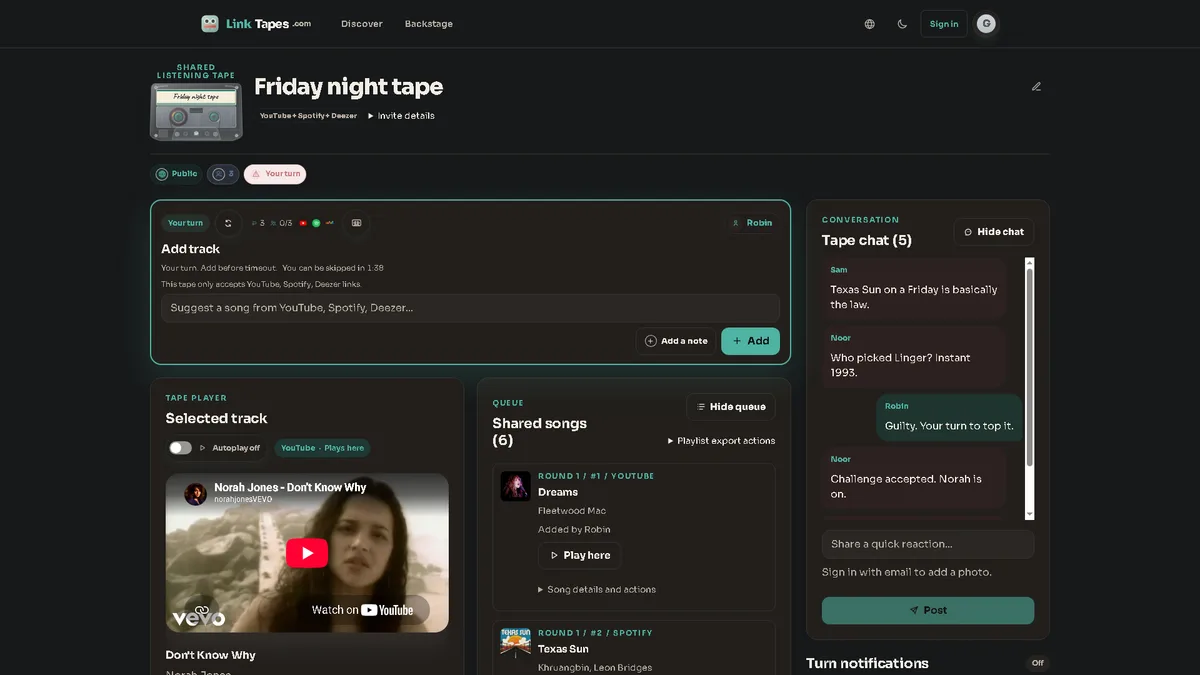The image size is (1200, 675).
Task: Select Sam's Texas Sun chat message
Action: pos(914,289)
